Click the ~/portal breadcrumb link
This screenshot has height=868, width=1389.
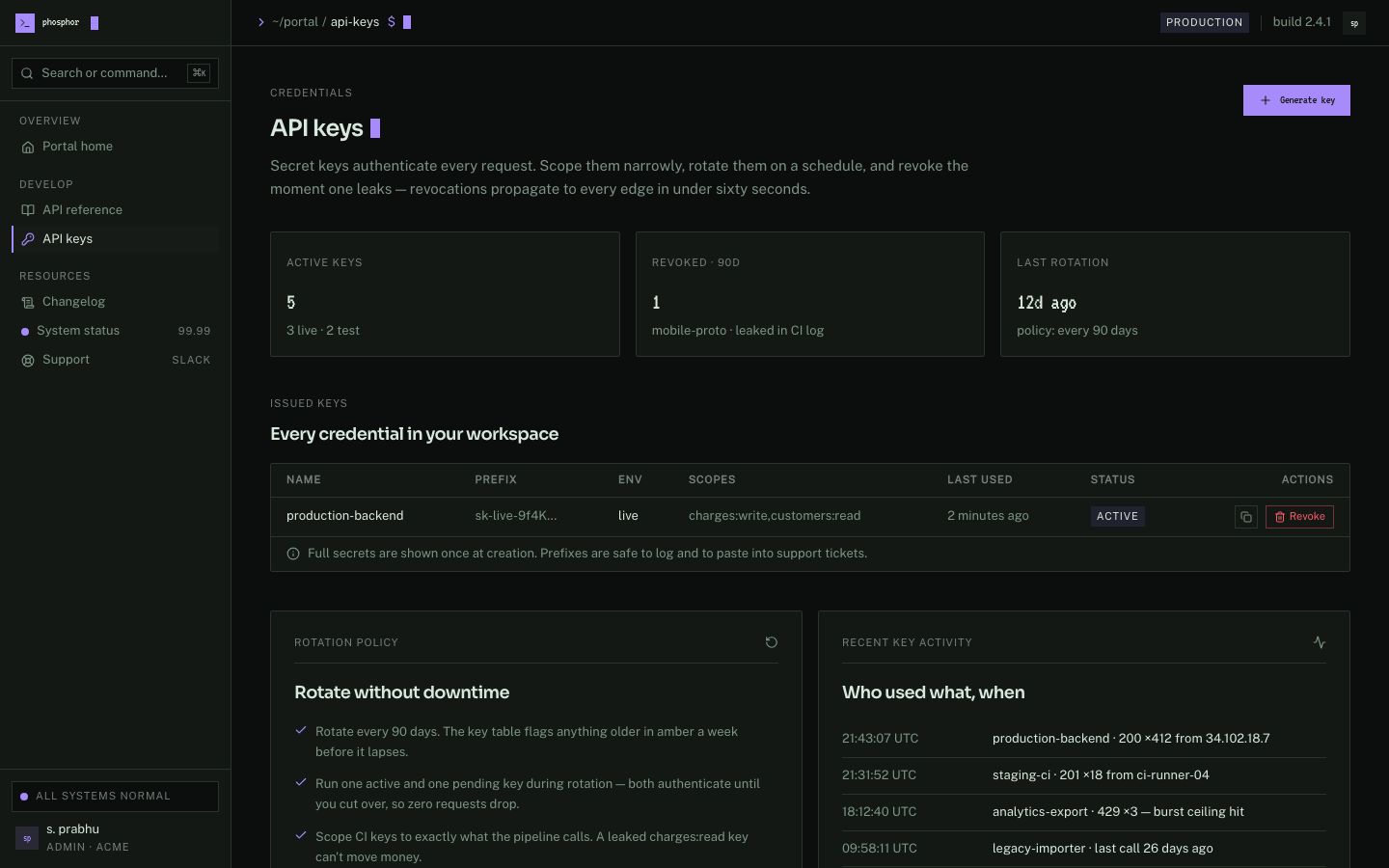[x=295, y=22]
